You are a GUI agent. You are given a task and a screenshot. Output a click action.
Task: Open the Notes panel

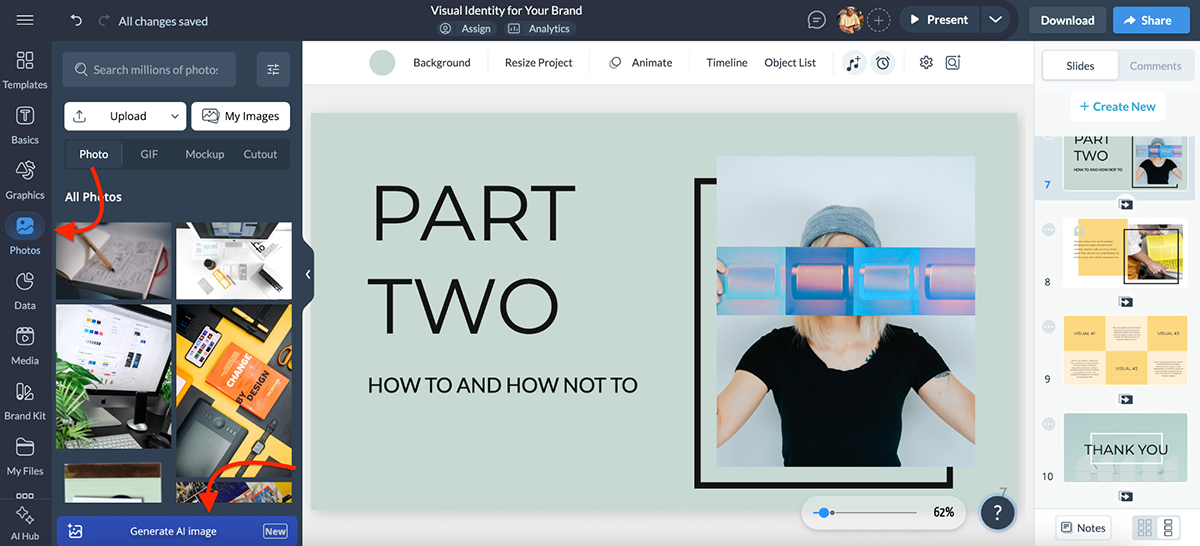[1084, 527]
